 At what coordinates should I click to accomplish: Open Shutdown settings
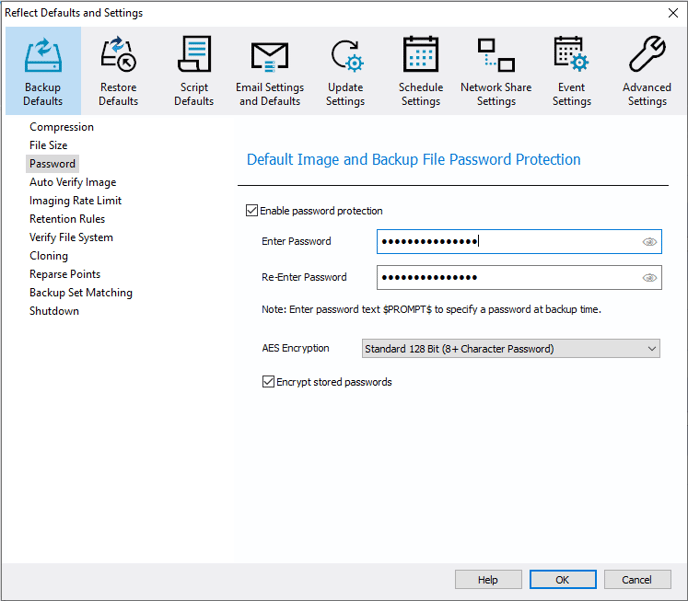pos(54,311)
